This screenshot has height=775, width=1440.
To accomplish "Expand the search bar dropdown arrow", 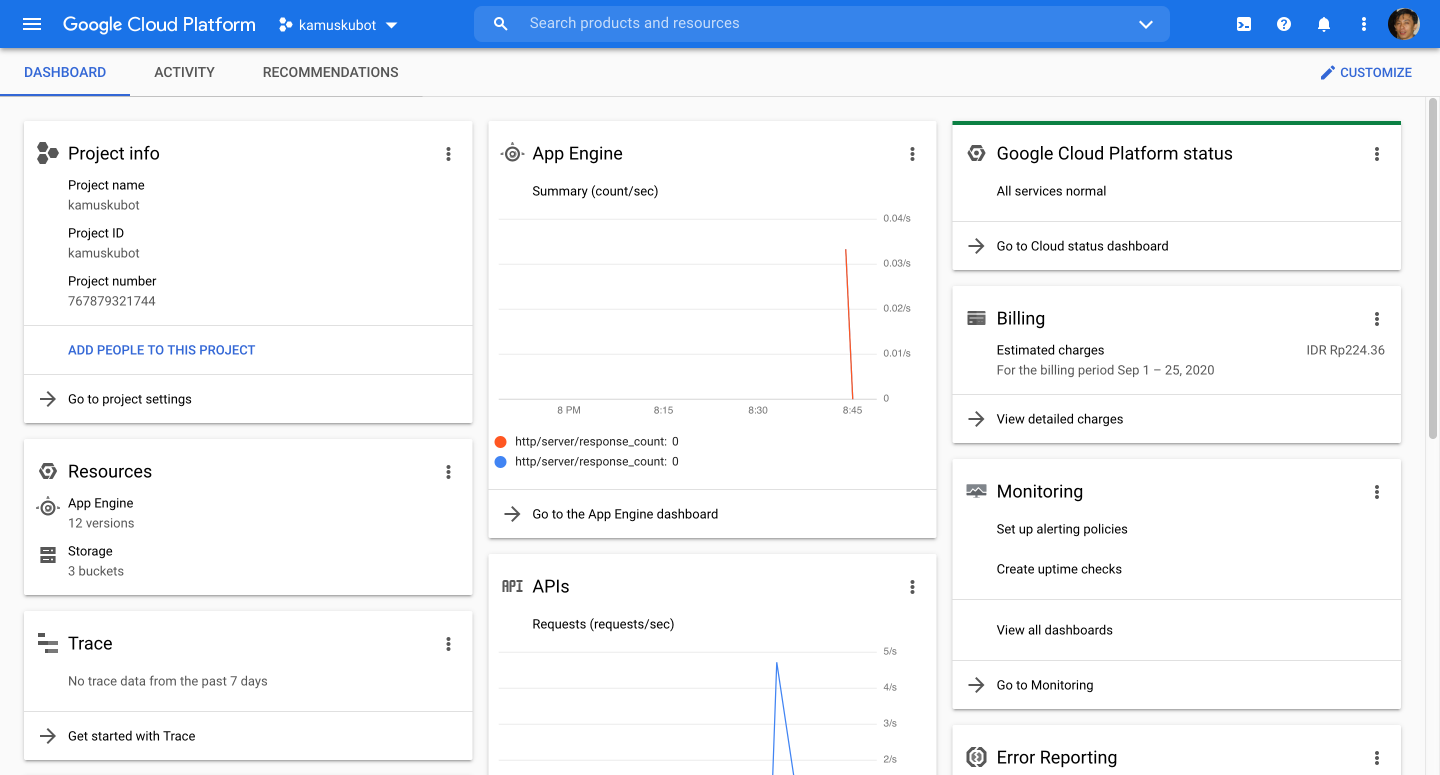I will pyautogui.click(x=1146, y=24).
